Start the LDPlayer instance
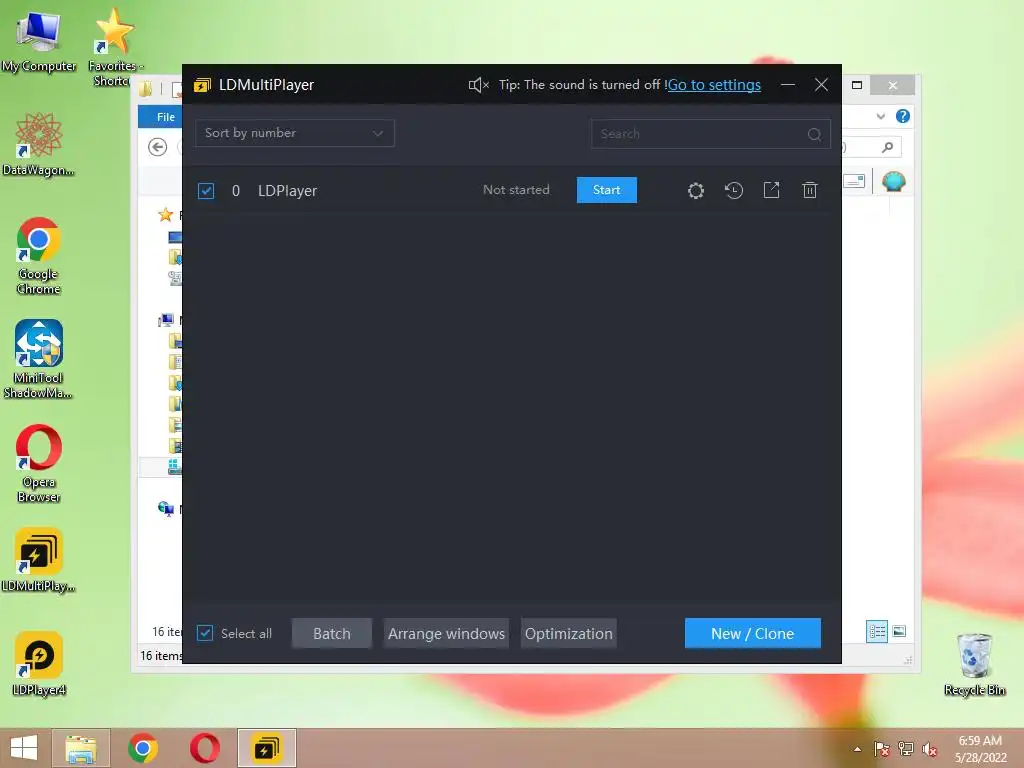The image size is (1024, 768). 607,190
